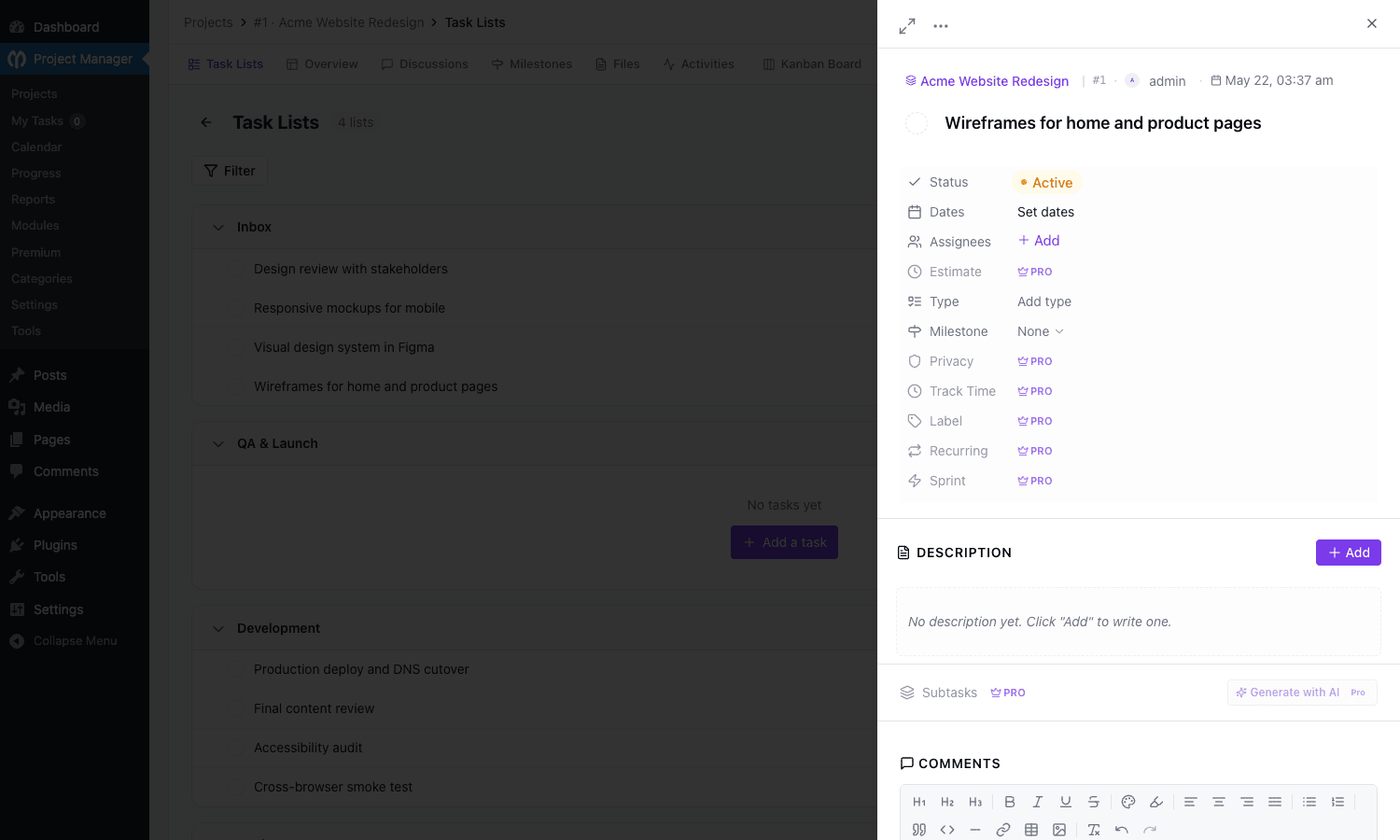
Task: Switch to the Task Lists tab
Action: point(226,64)
